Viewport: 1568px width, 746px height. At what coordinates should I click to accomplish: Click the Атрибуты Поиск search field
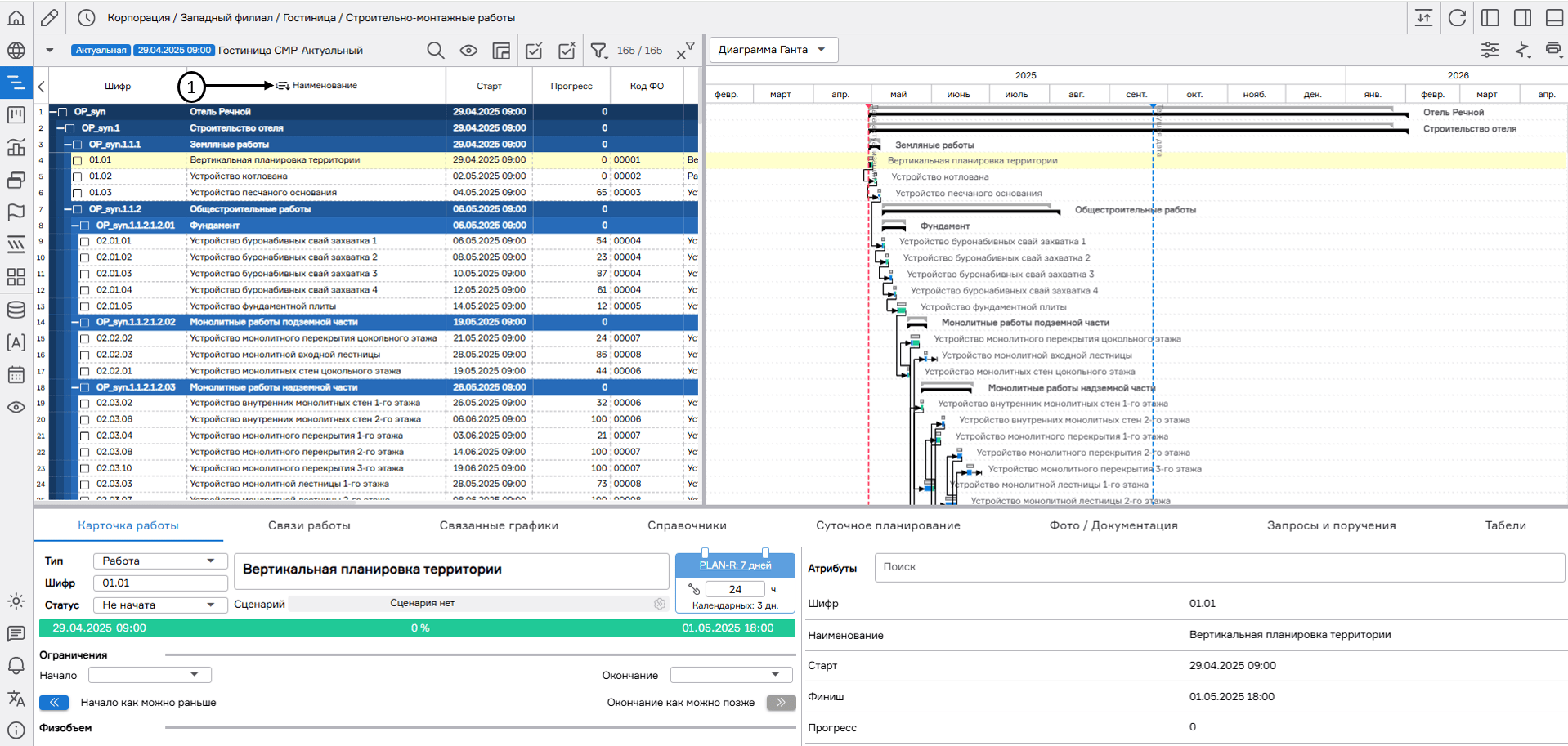click(x=1218, y=567)
